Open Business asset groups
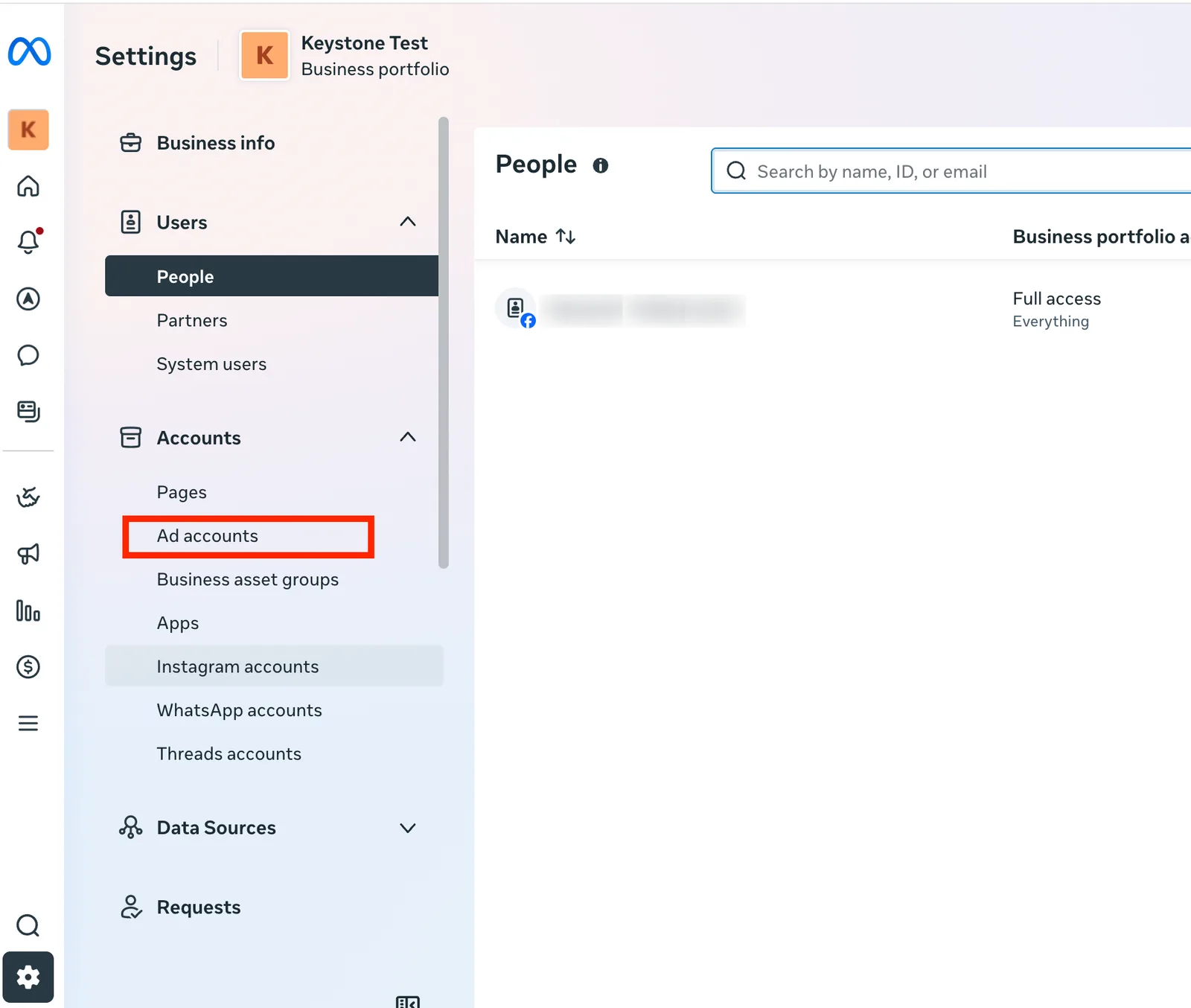 pyautogui.click(x=248, y=579)
